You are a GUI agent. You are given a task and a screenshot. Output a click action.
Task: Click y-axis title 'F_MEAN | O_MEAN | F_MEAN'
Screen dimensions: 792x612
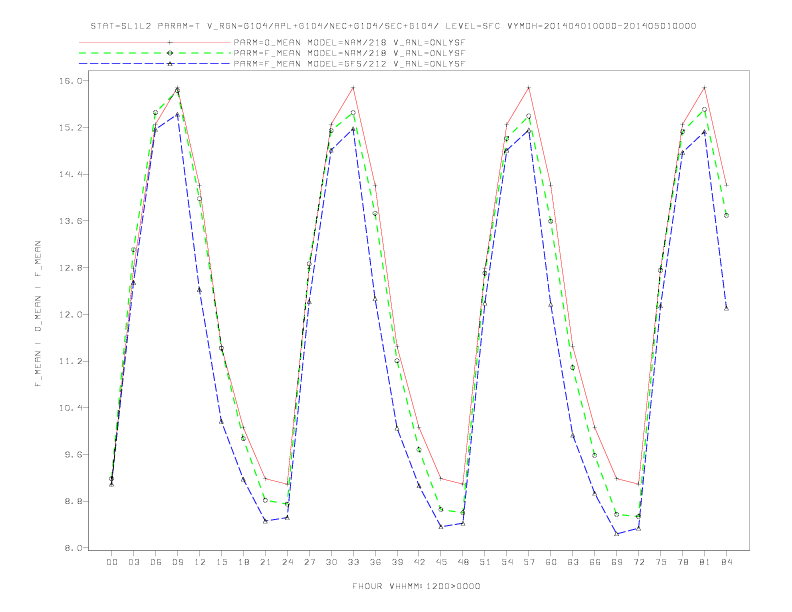click(38, 314)
